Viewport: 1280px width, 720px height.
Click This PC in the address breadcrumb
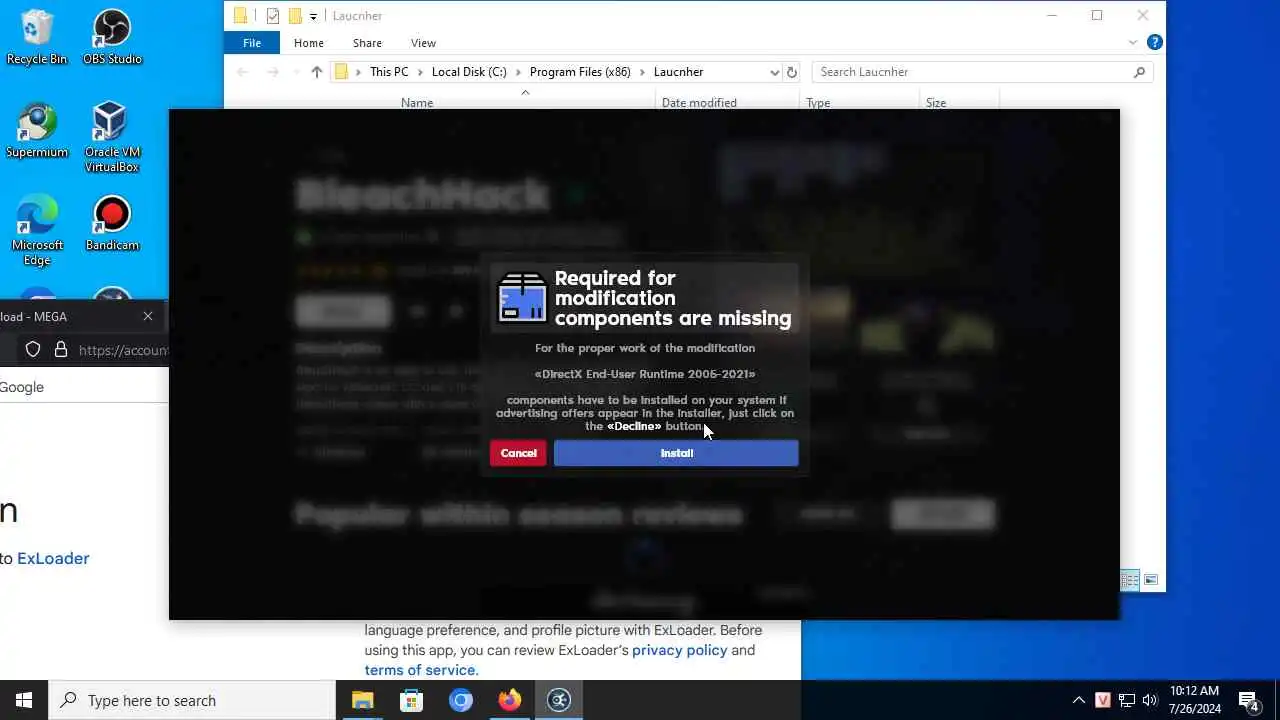coord(389,72)
